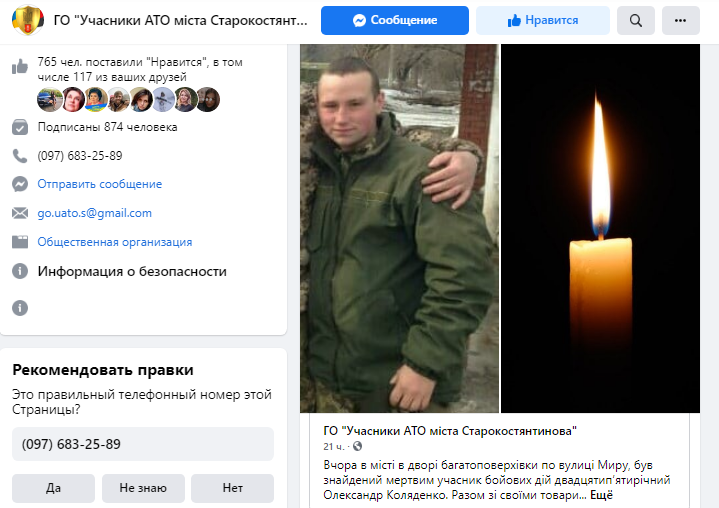Open the go.uato.s@gmail.com email link
The image size is (719, 508).
[x=94, y=213]
